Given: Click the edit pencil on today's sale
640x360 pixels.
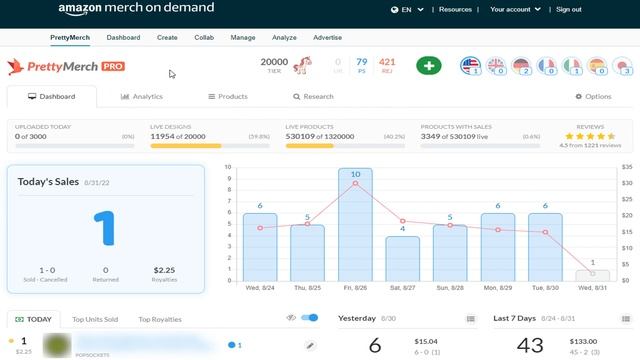Looking at the screenshot, I should 310,346.
